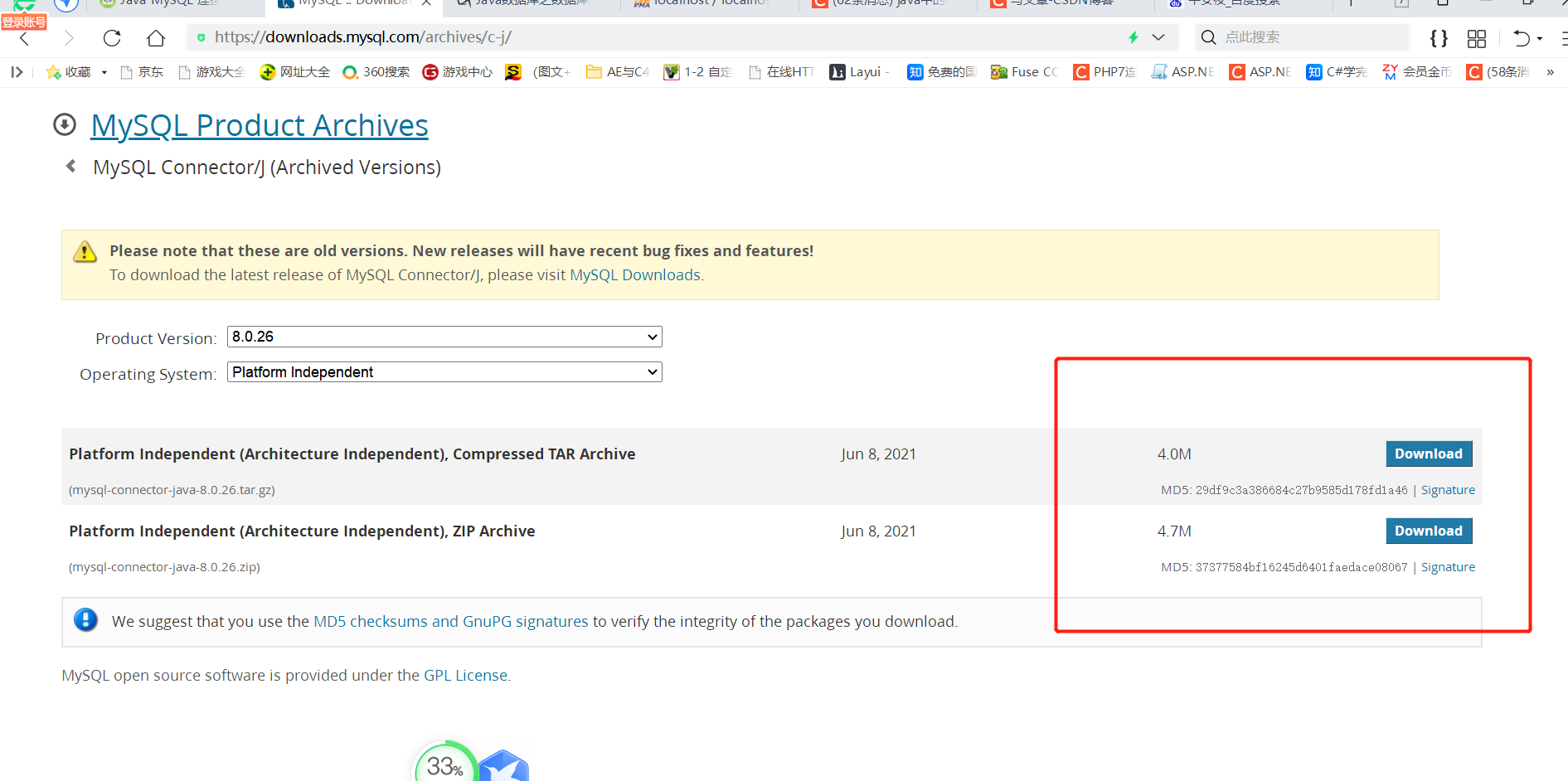Image resolution: width=1568 pixels, height=781 pixels.
Task: Refresh the current page
Action: [112, 37]
